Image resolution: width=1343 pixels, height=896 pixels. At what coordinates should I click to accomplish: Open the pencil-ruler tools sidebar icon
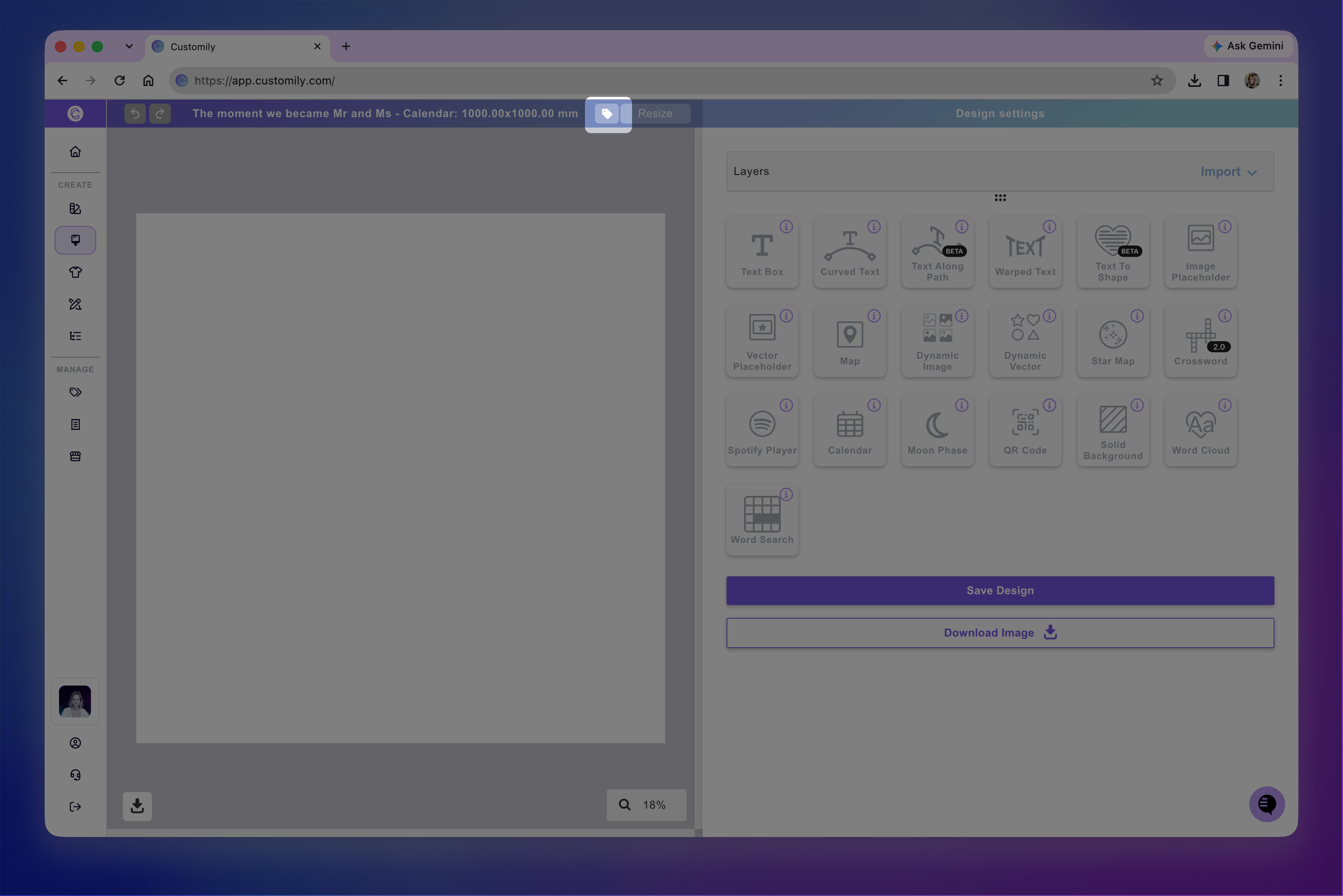75,304
